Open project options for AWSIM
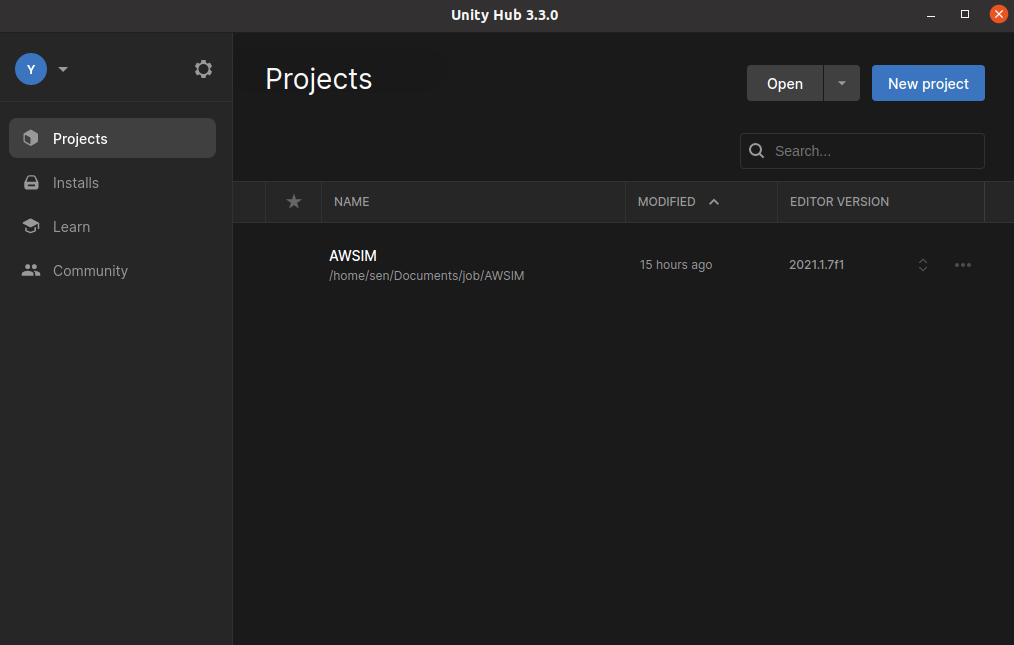The width and height of the screenshot is (1014, 645). click(x=962, y=264)
